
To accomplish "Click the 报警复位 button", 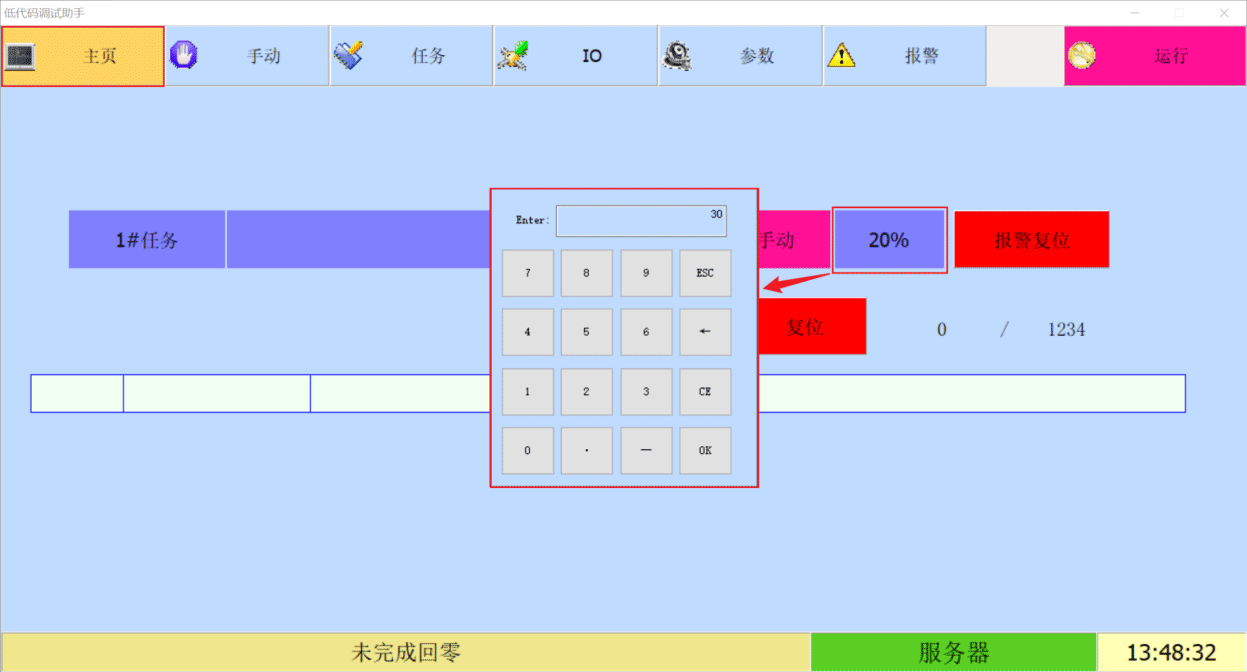I will (x=1032, y=240).
